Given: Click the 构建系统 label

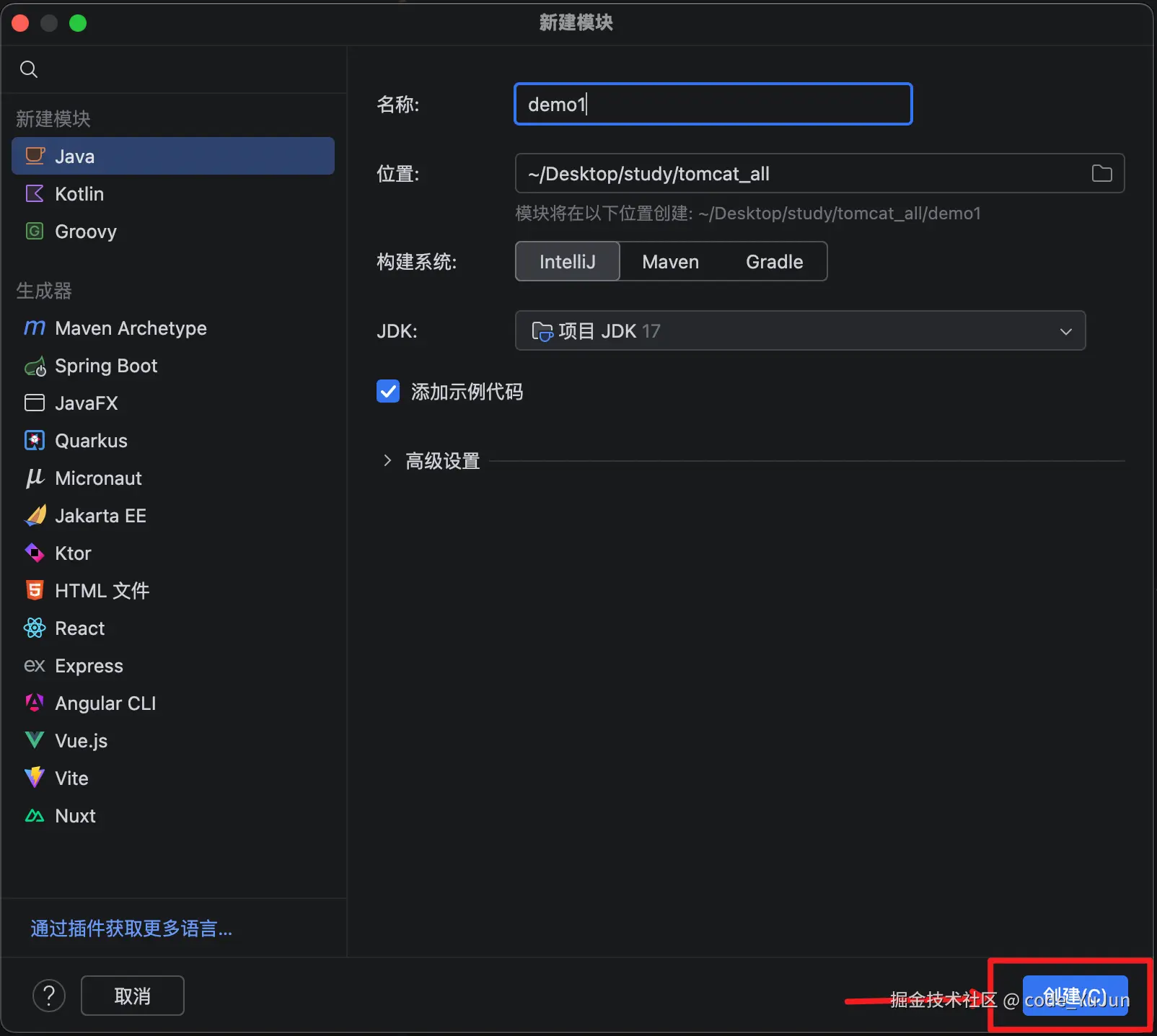Looking at the screenshot, I should point(417,262).
